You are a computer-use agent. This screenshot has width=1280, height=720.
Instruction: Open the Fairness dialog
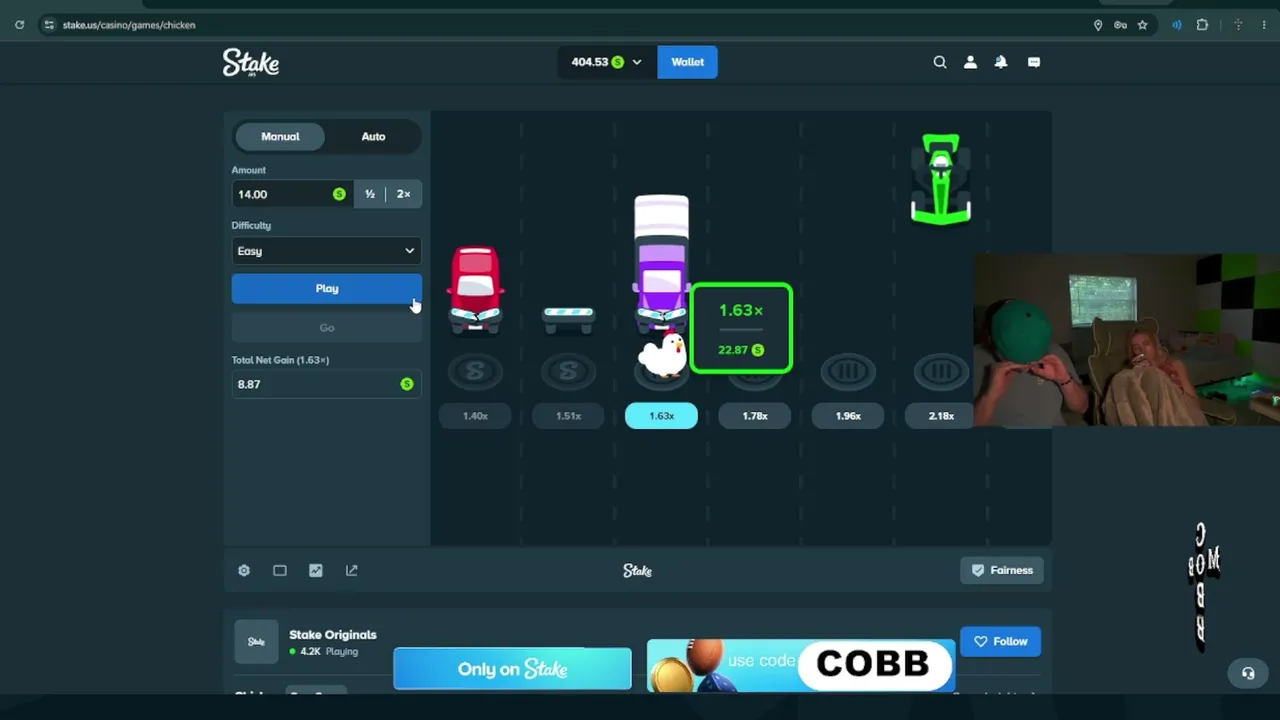point(1002,570)
